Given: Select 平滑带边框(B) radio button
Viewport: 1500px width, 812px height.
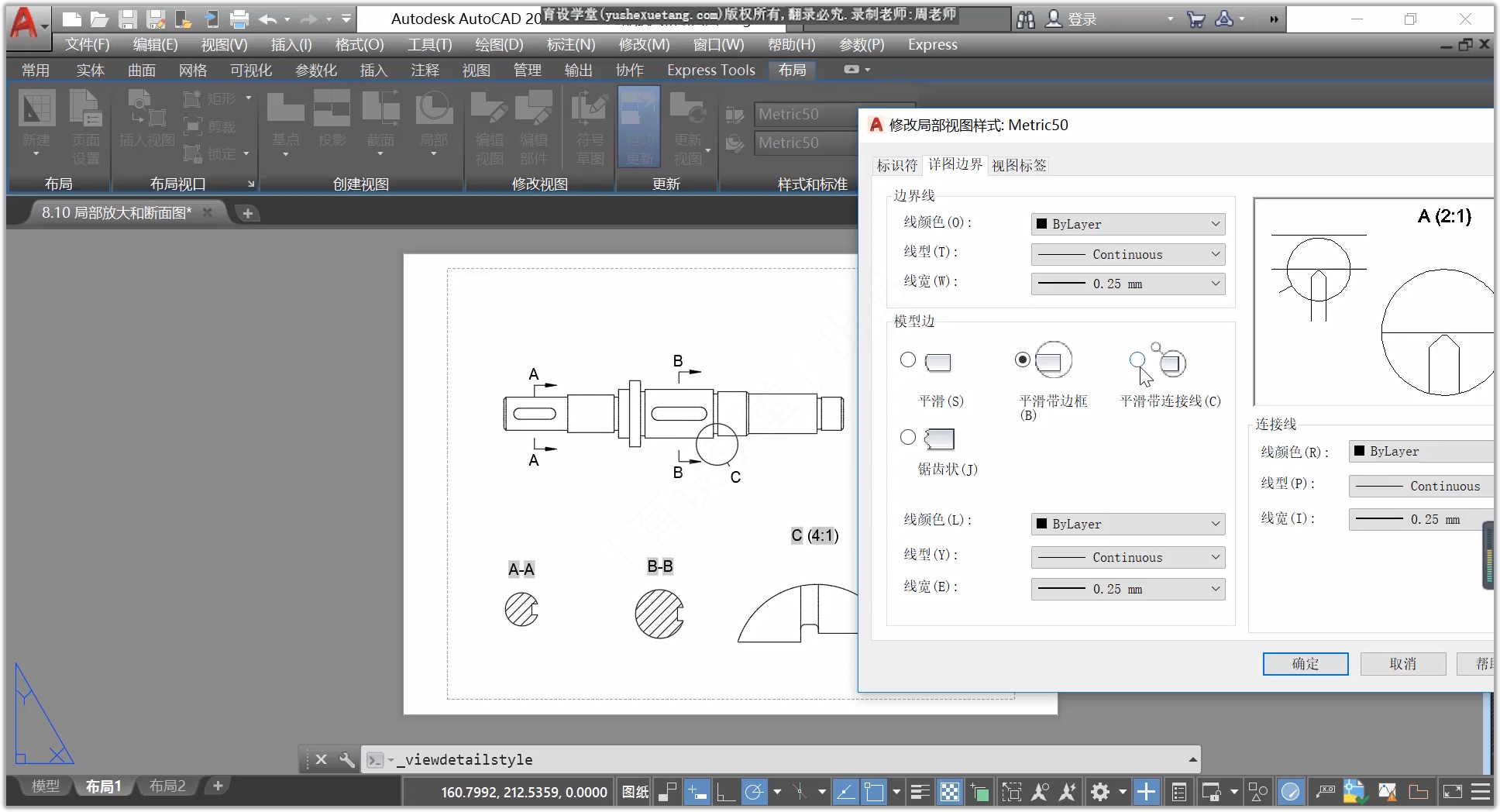Looking at the screenshot, I should [x=1023, y=360].
